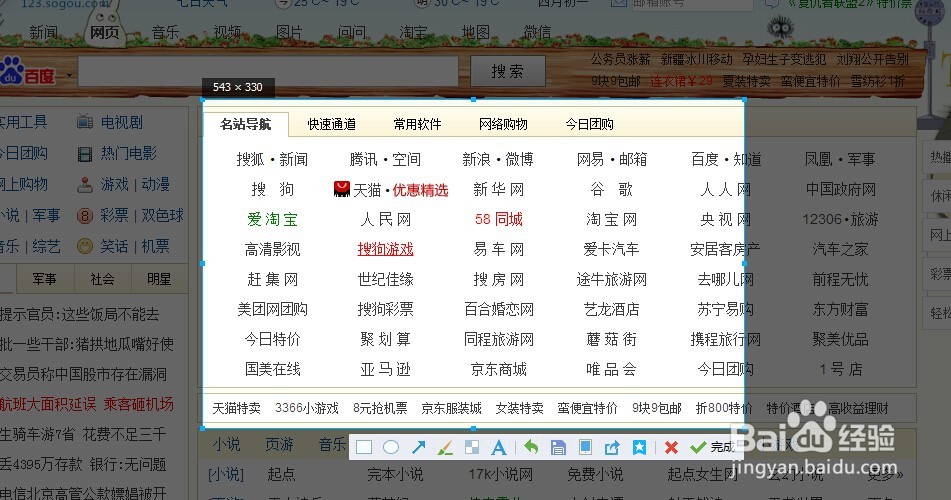This screenshot has width=951, height=500.
Task: Cancel the screenshot with red X
Action: pos(671,447)
